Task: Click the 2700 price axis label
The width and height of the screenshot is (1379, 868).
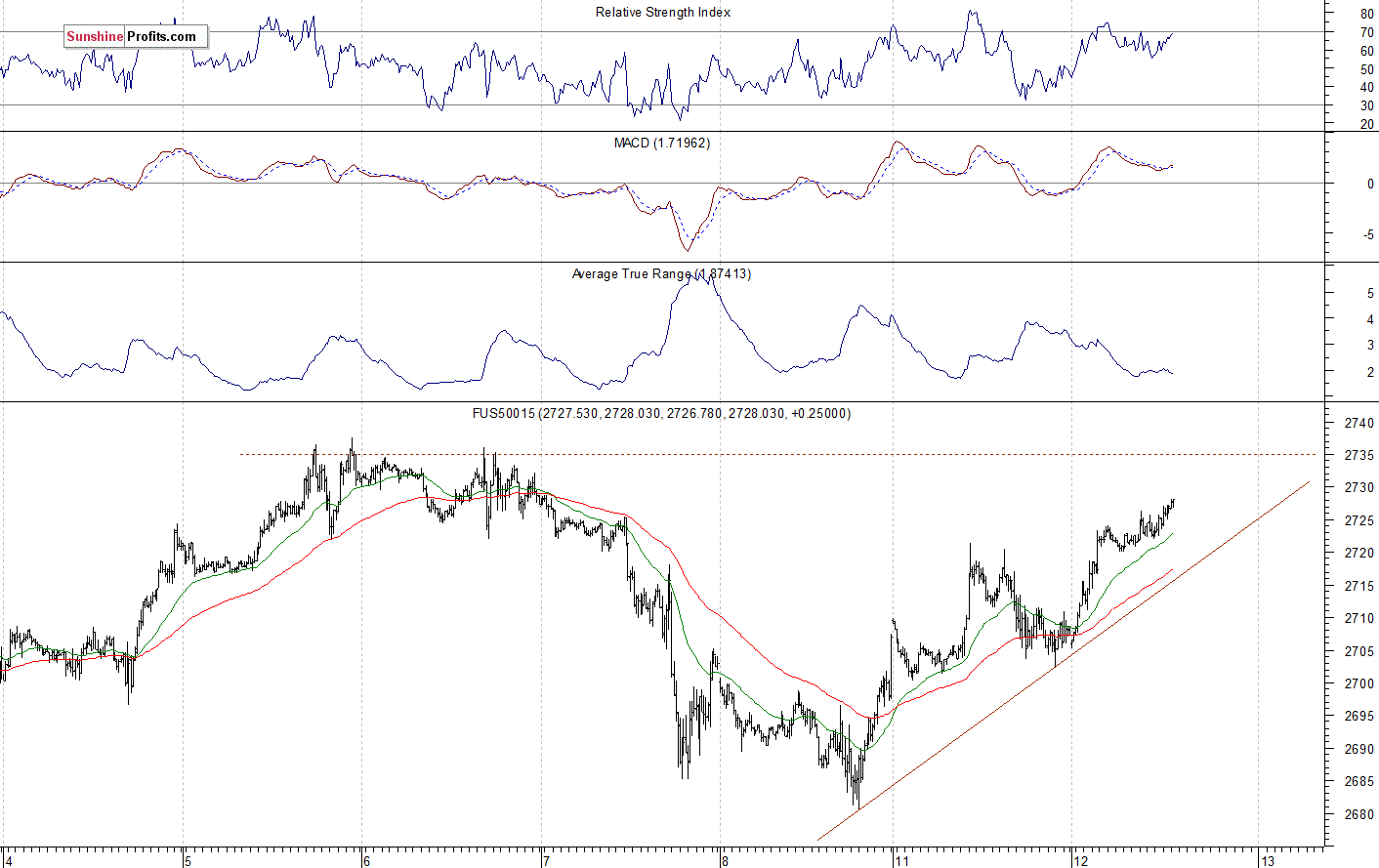Action: 1358,684
